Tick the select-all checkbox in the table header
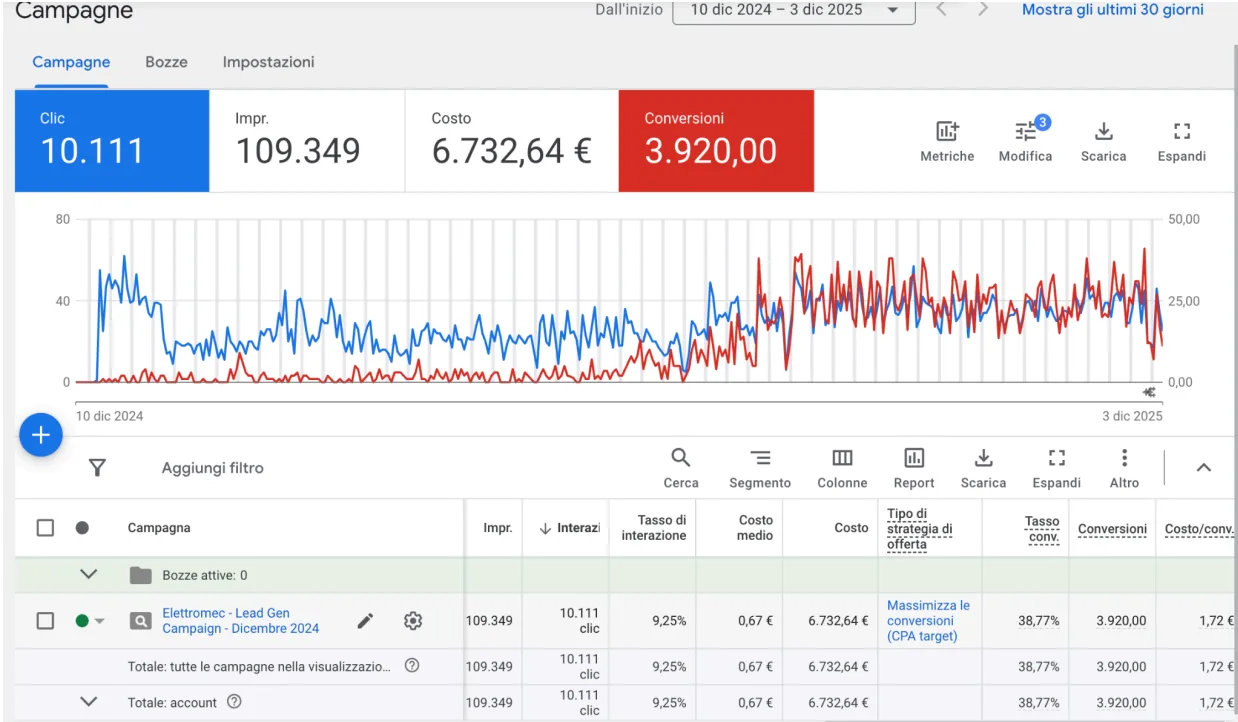The width and height of the screenshot is (1238, 722). (45, 528)
